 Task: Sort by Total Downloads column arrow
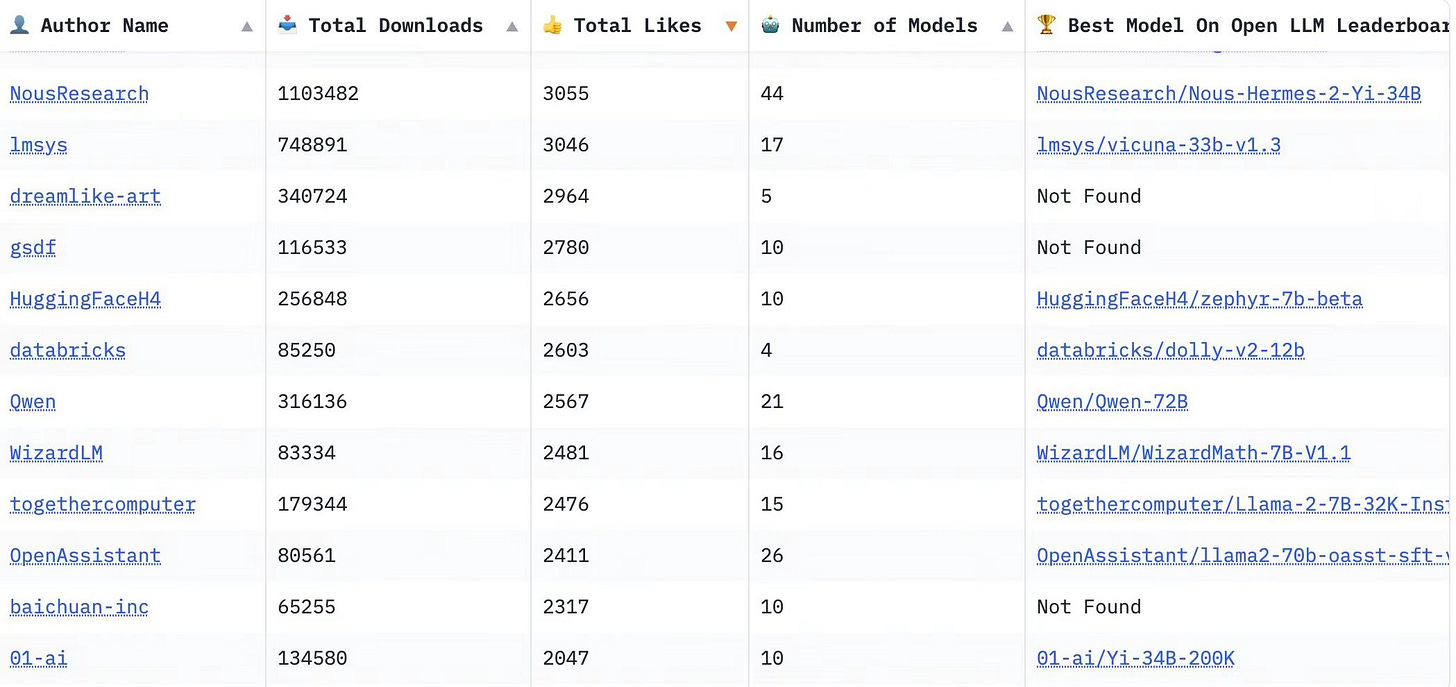coord(512,27)
